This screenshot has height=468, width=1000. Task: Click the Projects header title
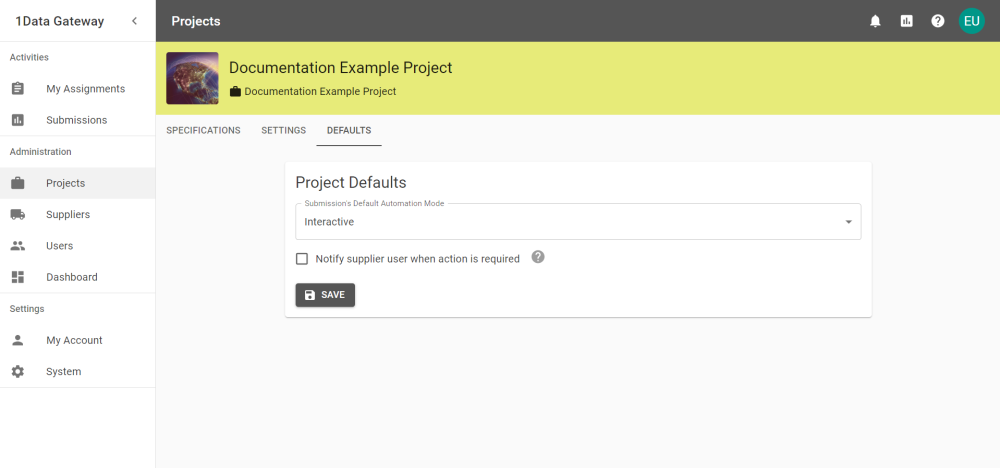tap(196, 21)
